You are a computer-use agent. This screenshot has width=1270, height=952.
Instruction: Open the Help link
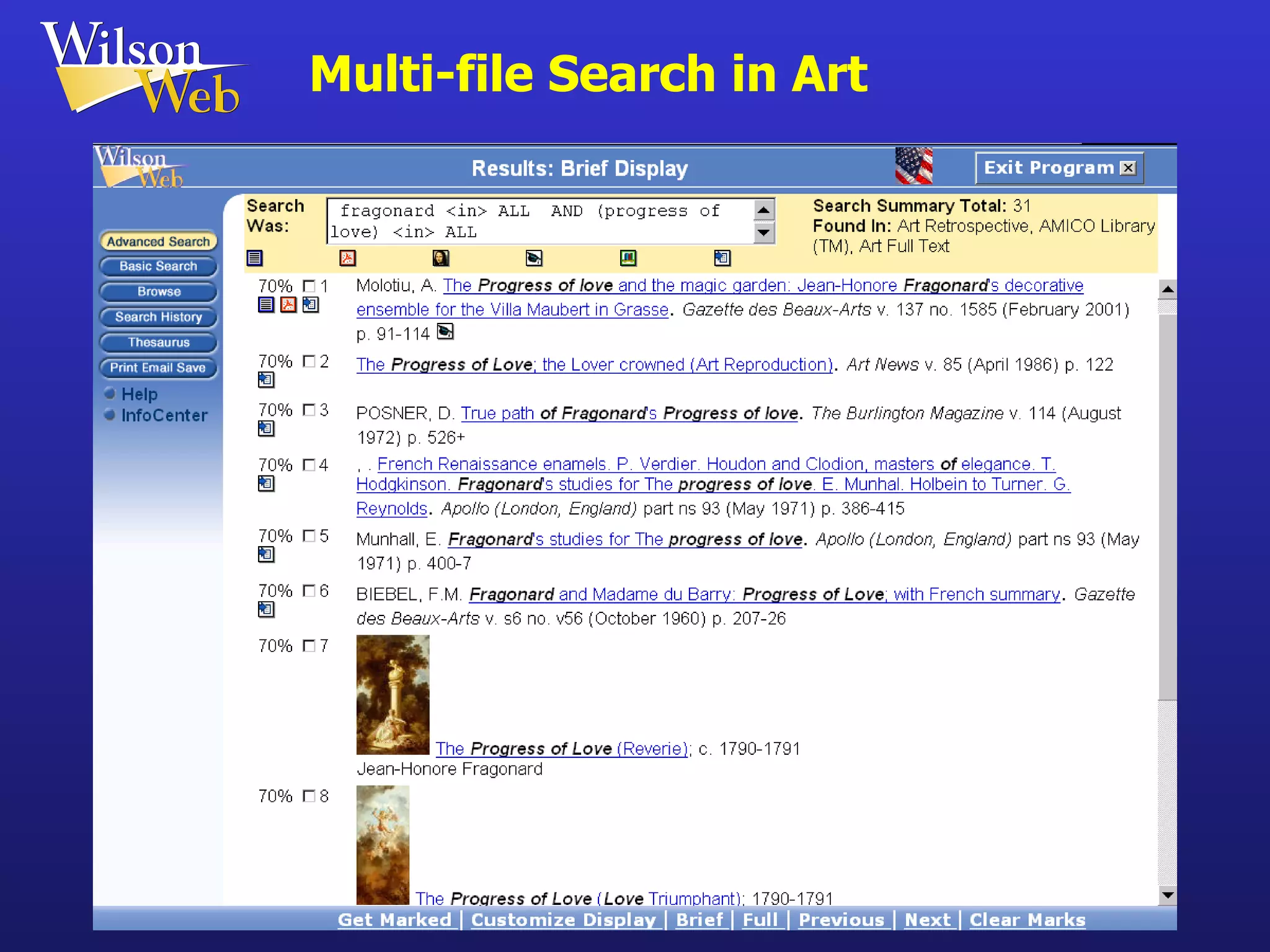[x=140, y=394]
